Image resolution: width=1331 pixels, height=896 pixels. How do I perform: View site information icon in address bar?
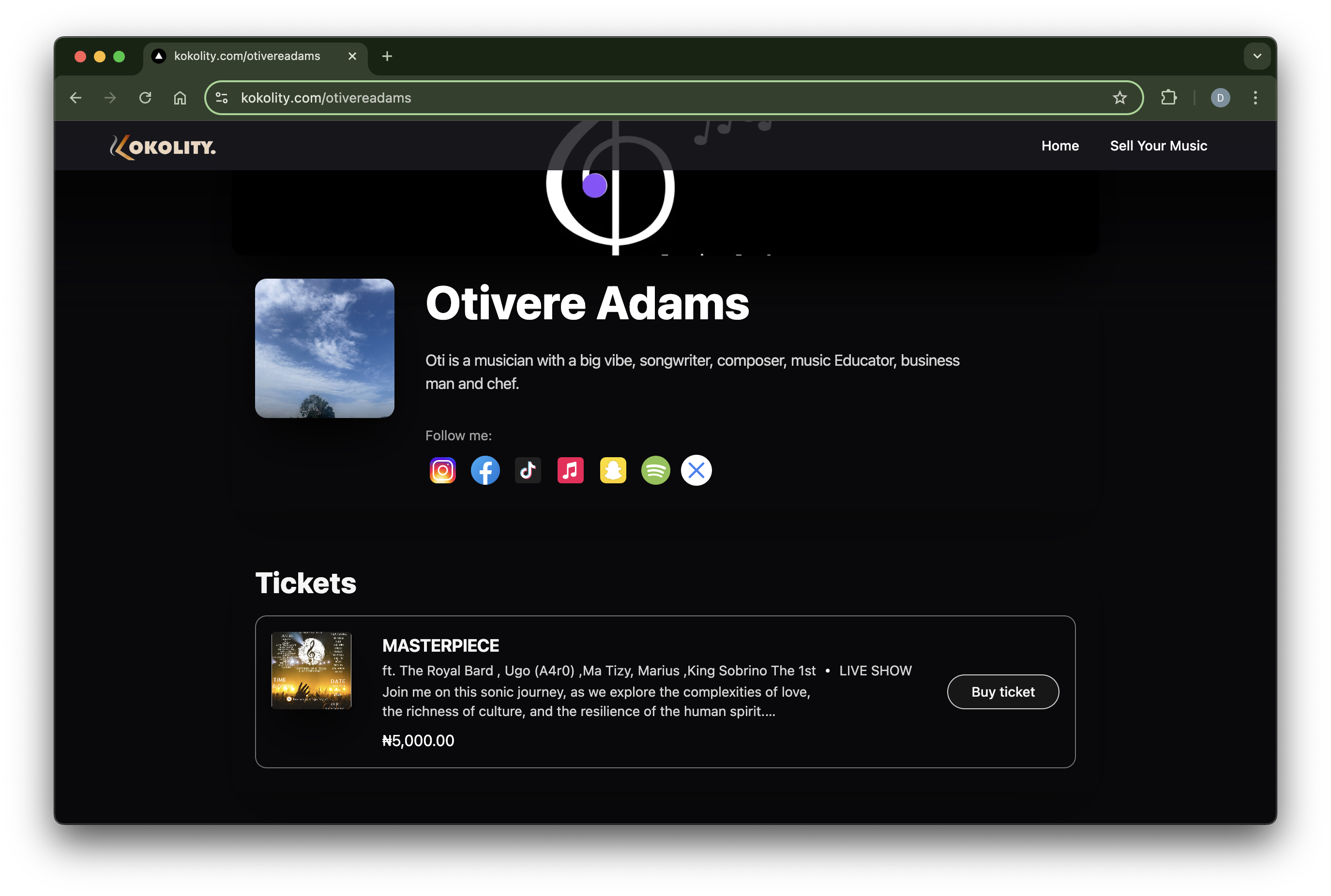point(222,98)
